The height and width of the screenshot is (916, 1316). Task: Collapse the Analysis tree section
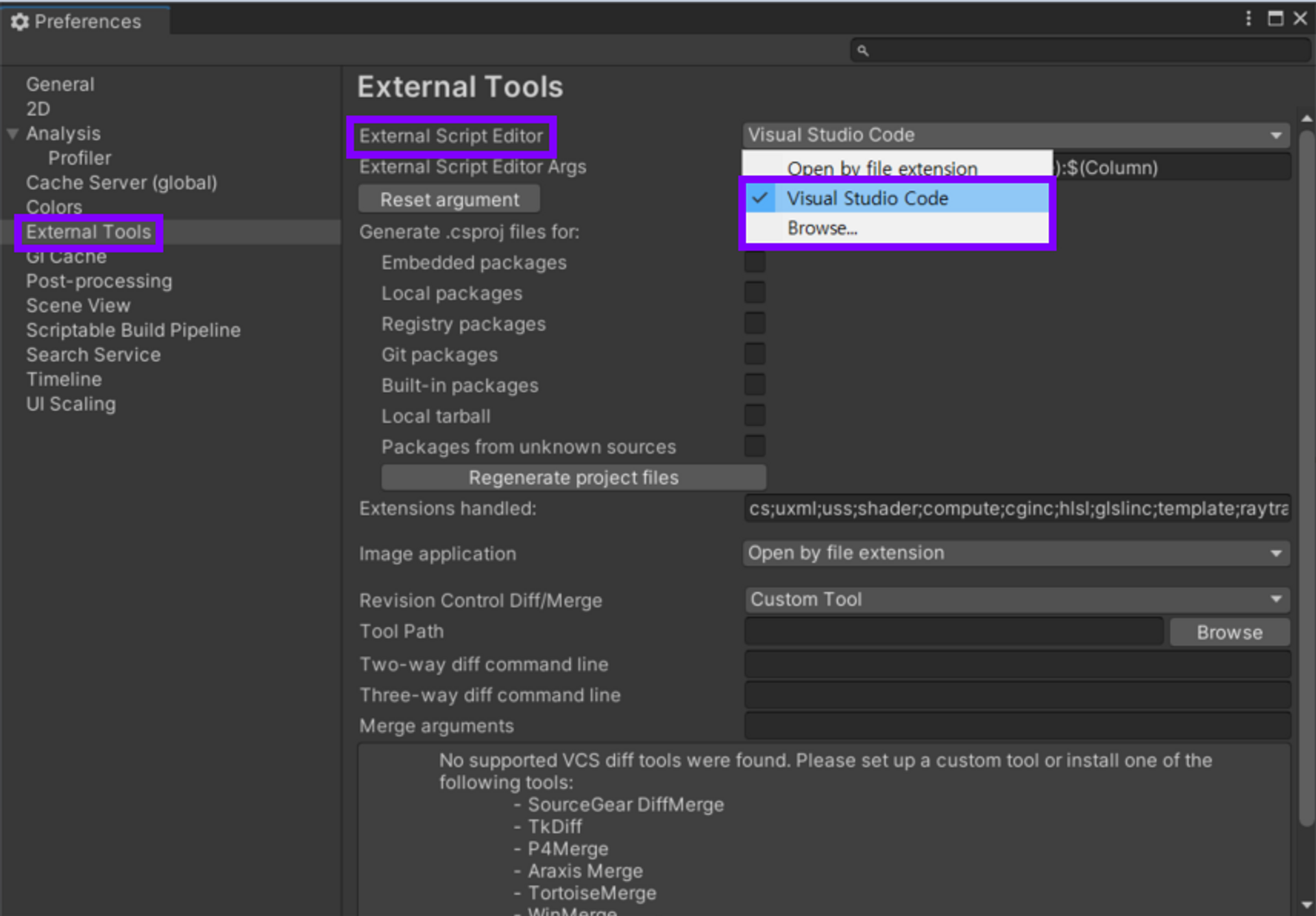[x=12, y=134]
